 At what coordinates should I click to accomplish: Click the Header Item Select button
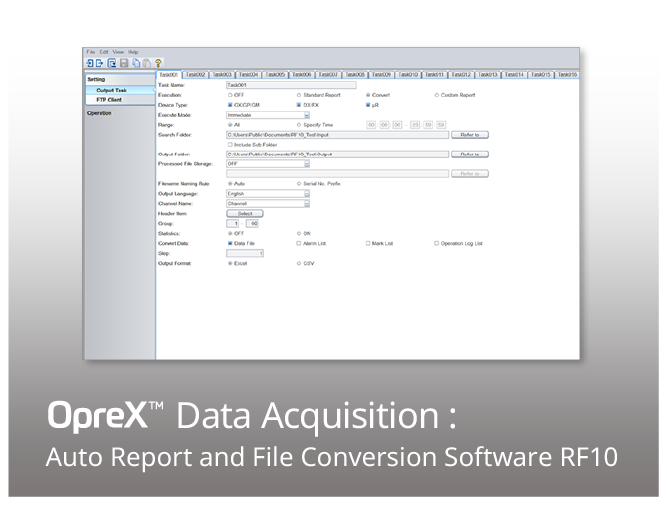click(x=245, y=214)
